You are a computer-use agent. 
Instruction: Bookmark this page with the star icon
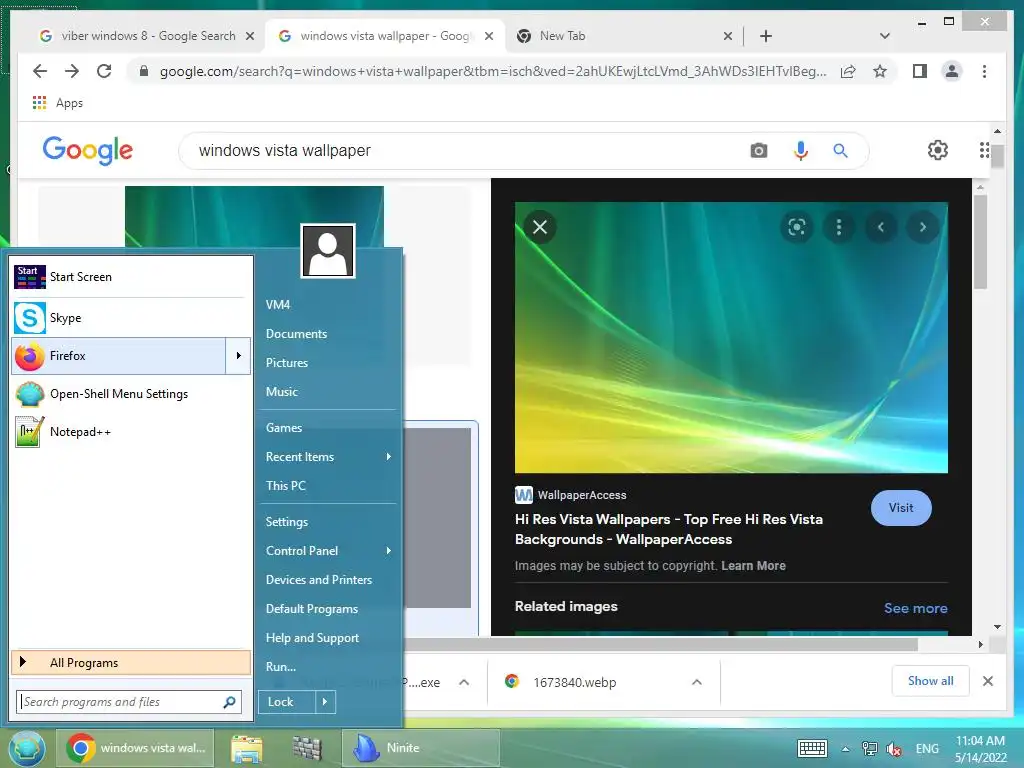click(x=880, y=71)
